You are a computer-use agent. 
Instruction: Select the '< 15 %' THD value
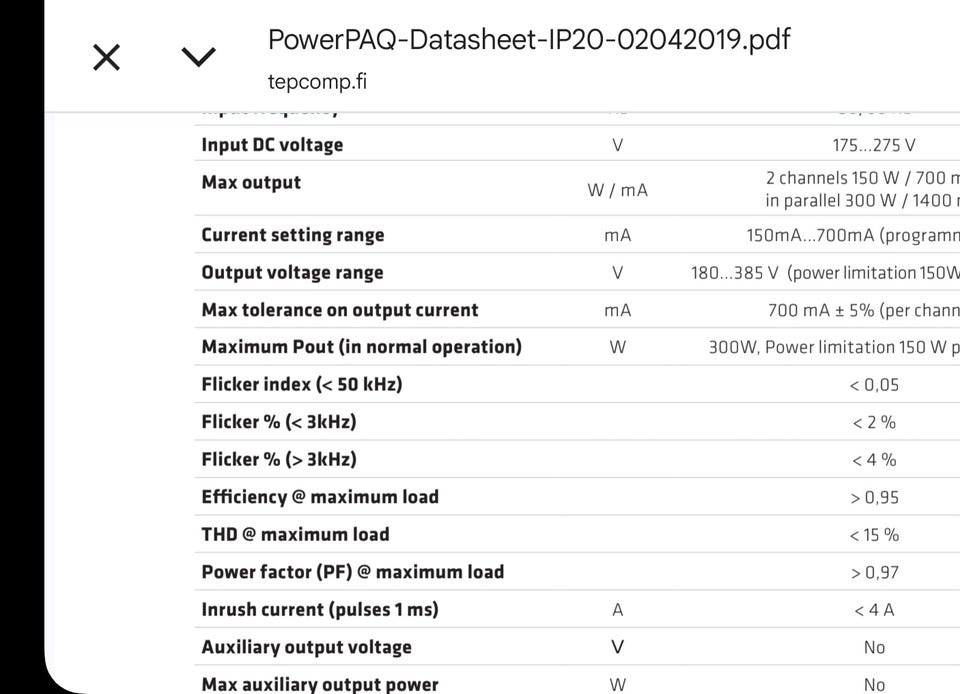point(874,535)
